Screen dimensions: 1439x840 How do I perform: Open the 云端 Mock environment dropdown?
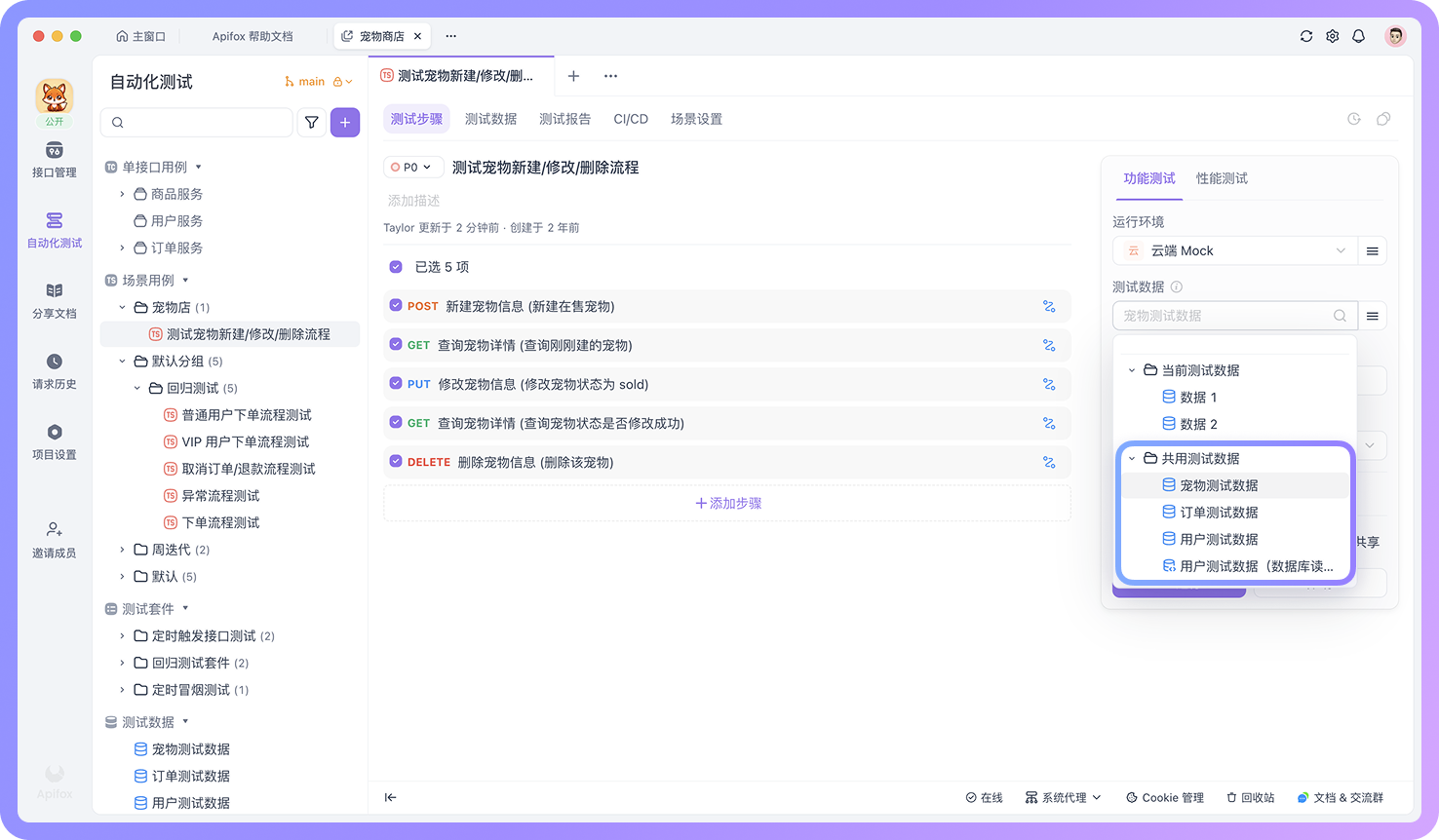point(1234,250)
